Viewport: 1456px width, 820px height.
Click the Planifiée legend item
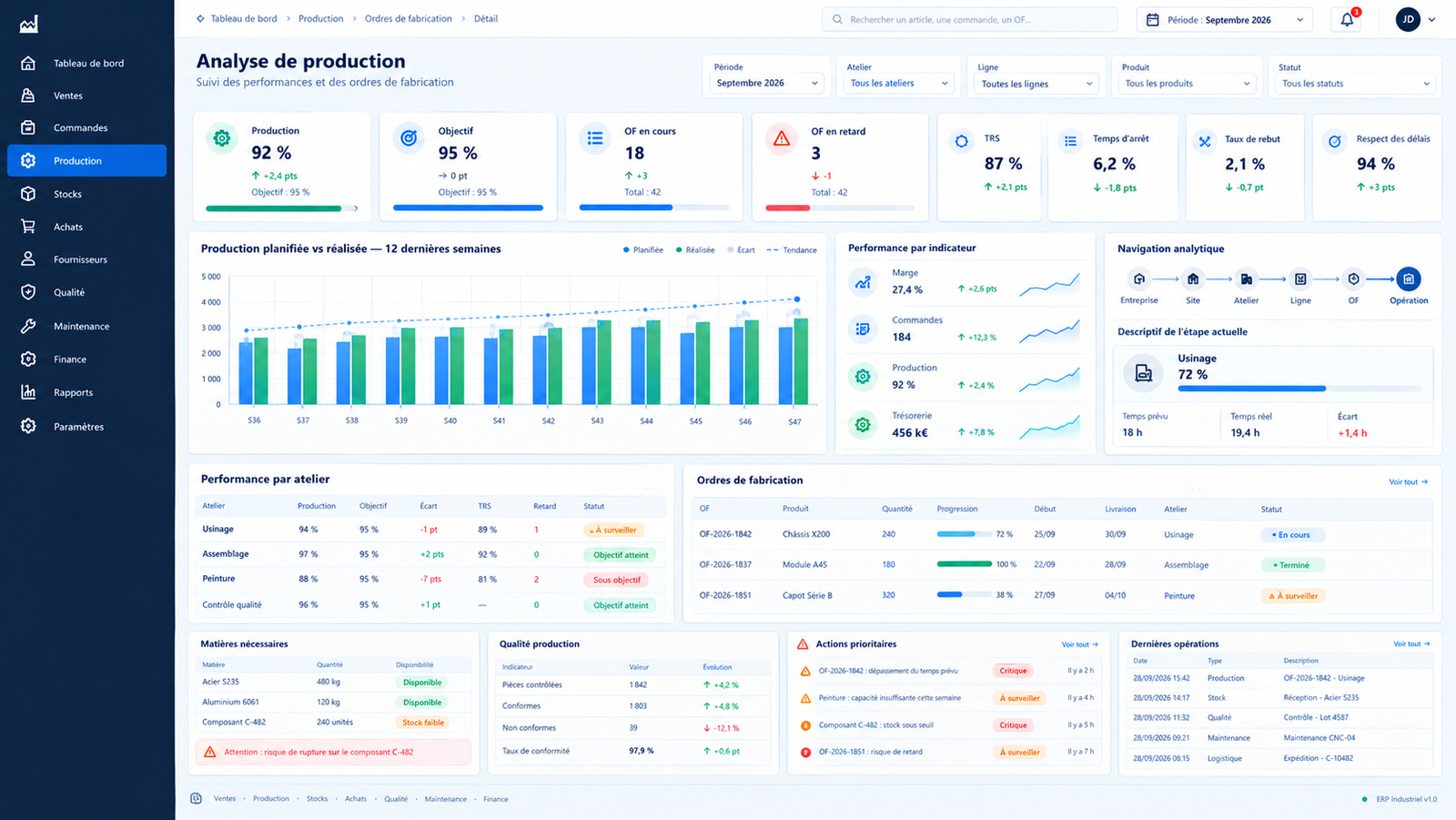click(643, 249)
